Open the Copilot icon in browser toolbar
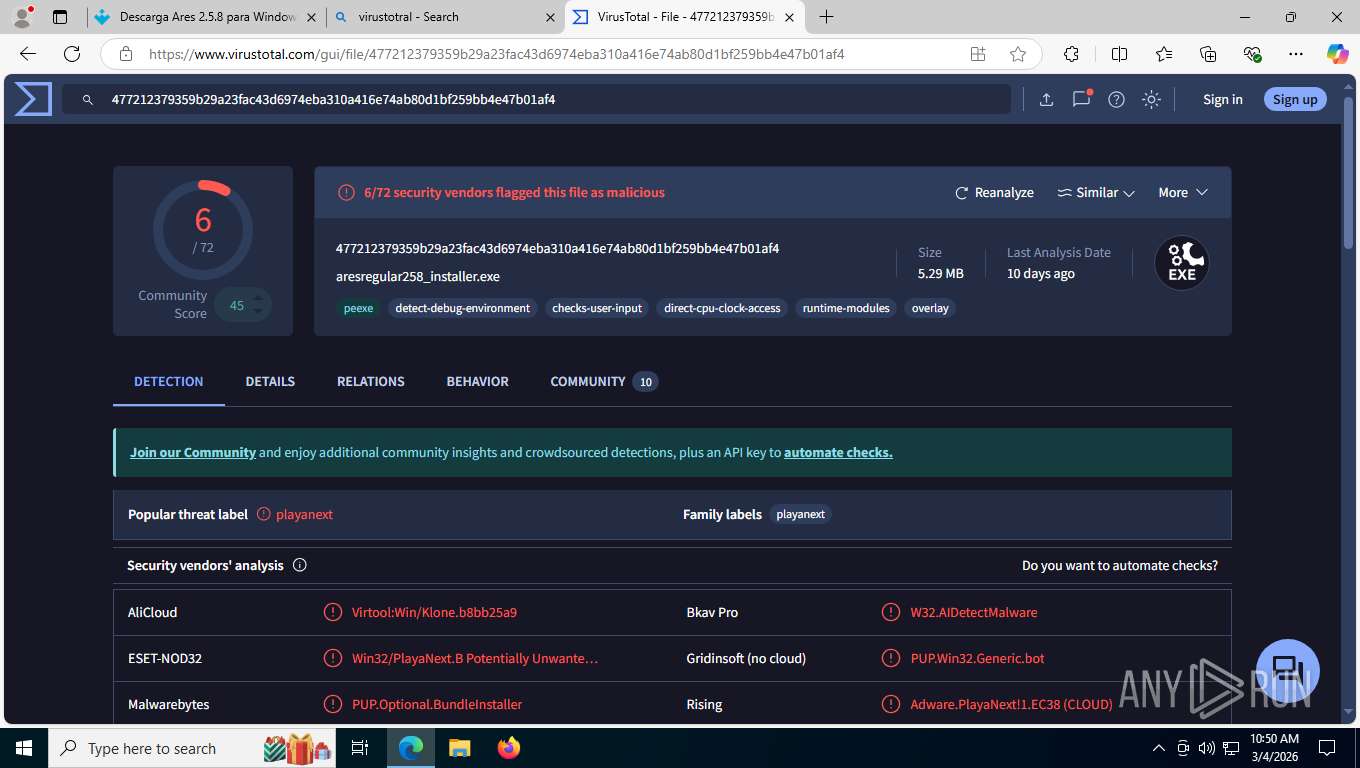The width and height of the screenshot is (1360, 768). click(x=1337, y=54)
